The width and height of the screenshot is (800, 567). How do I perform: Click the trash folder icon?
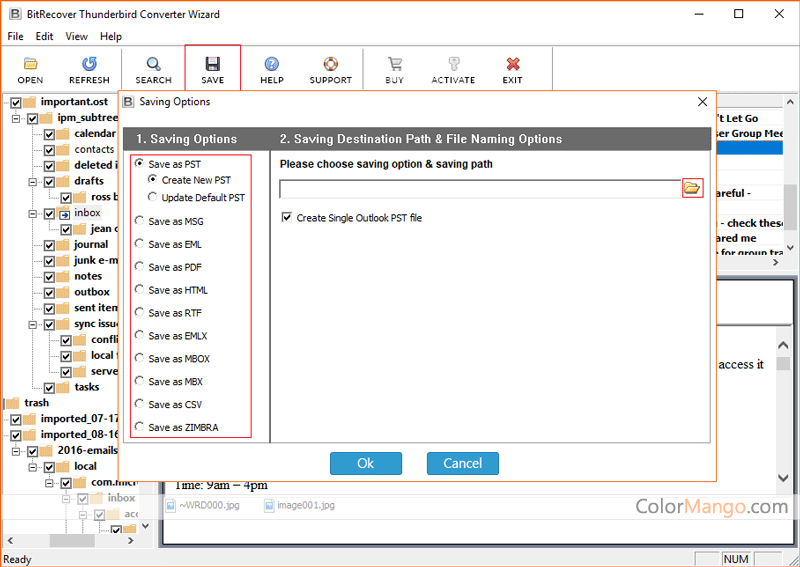pos(14,403)
